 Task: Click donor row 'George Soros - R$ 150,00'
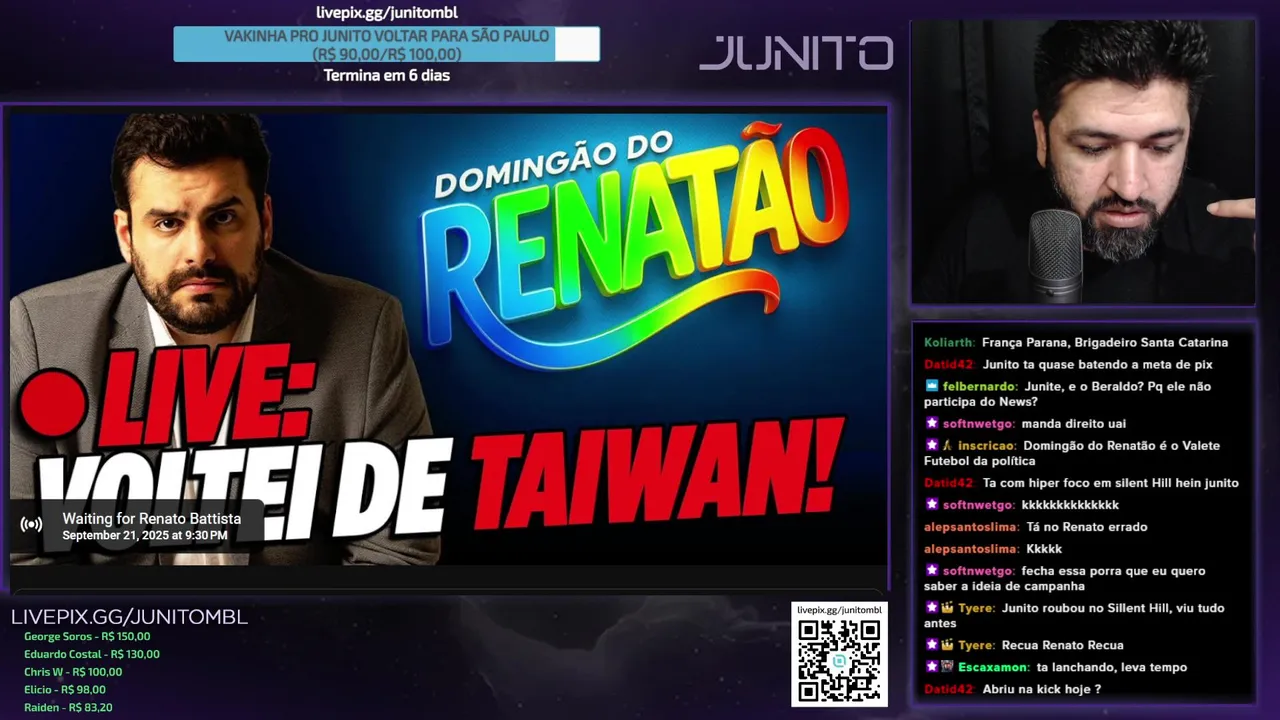coord(87,636)
